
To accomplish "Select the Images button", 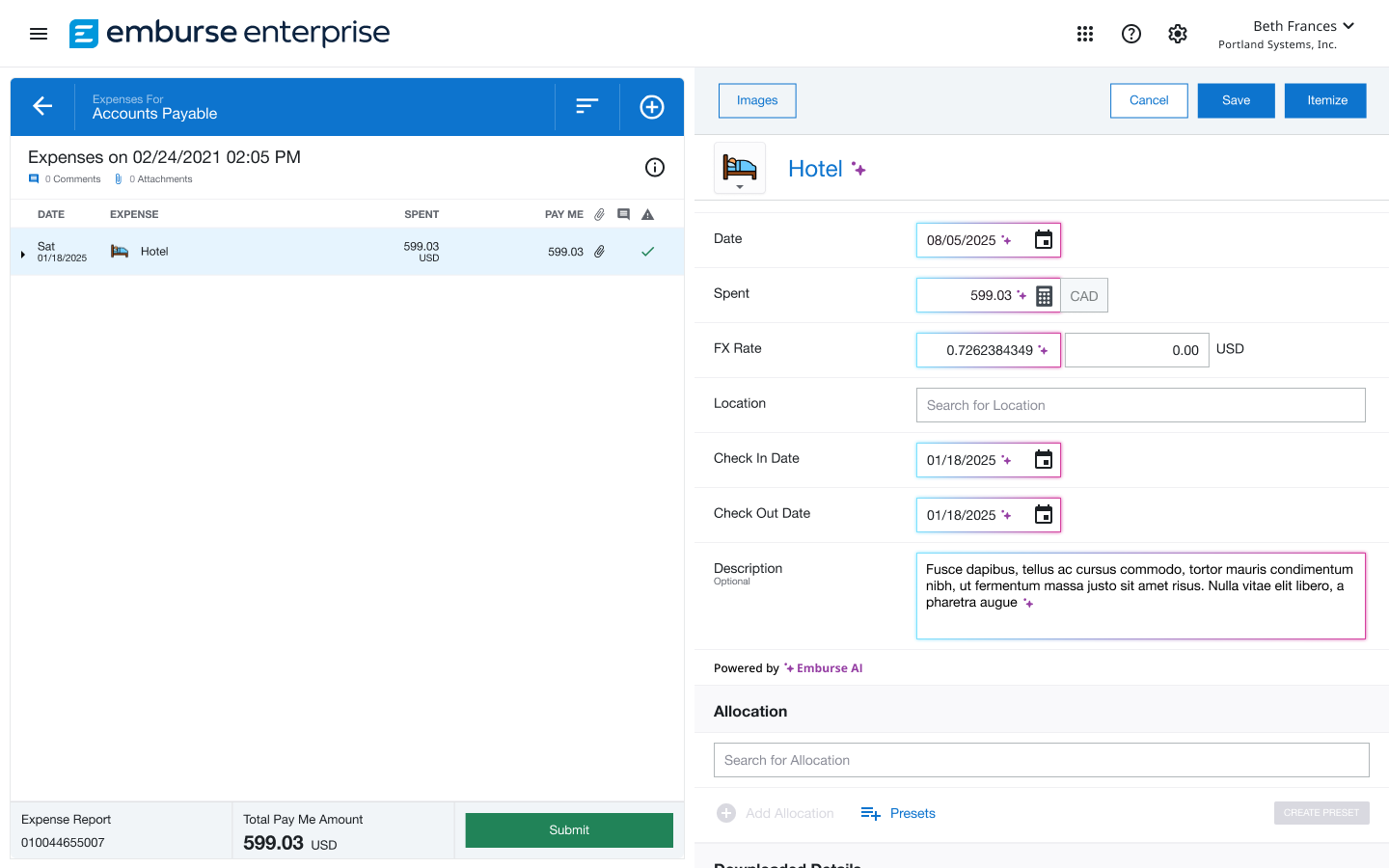I will 756,100.
